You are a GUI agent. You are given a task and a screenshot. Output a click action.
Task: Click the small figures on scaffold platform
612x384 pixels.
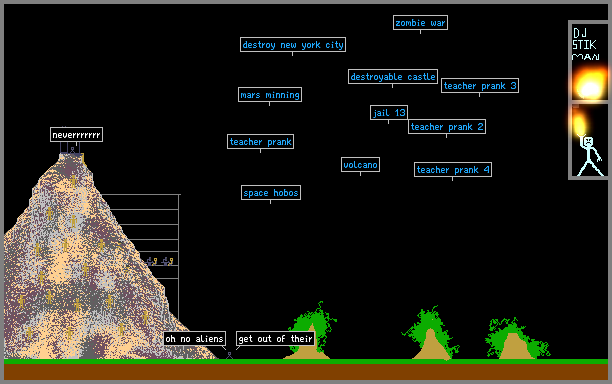coord(160,261)
